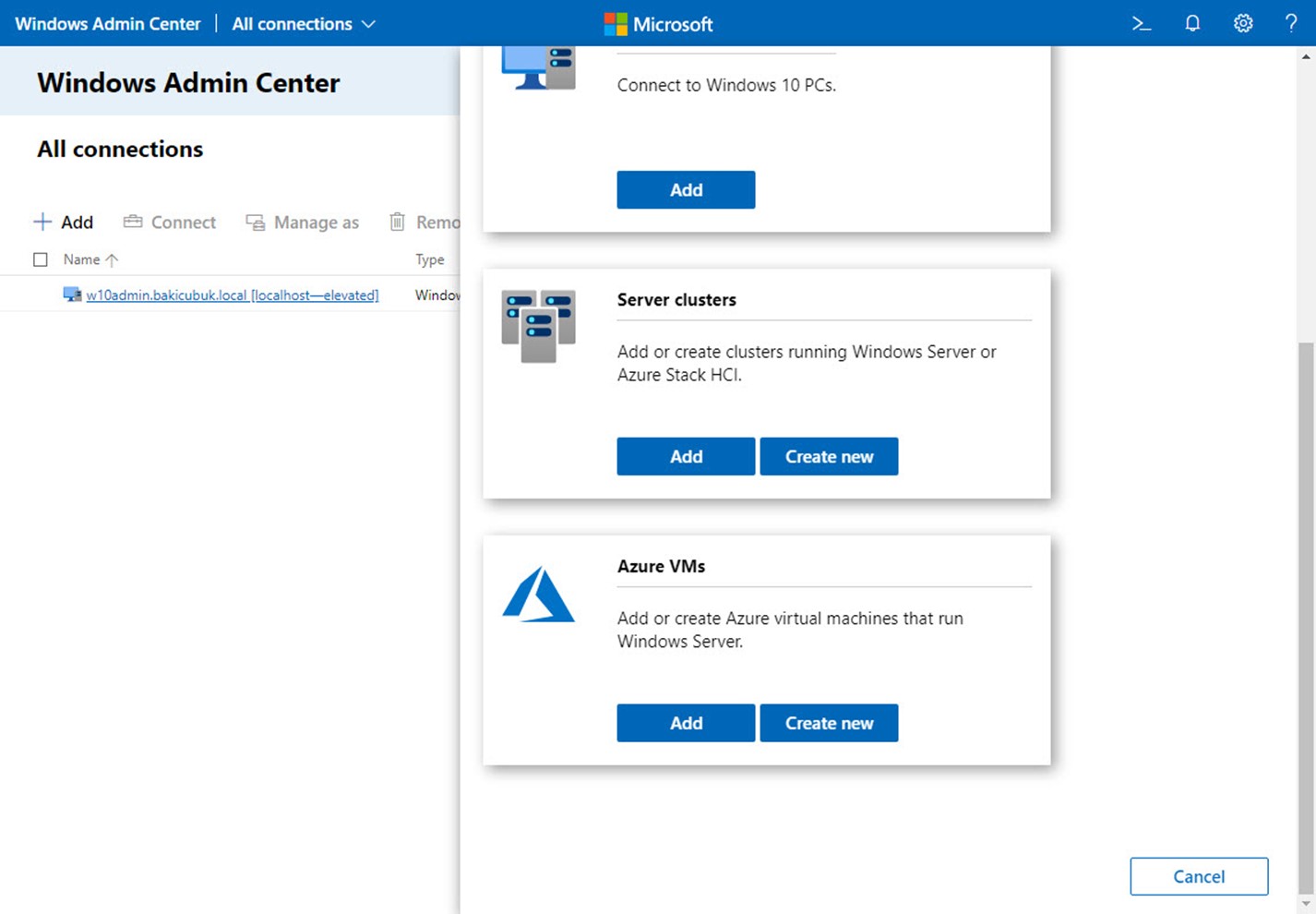Click the Azure VMs logo icon

pyautogui.click(x=539, y=595)
